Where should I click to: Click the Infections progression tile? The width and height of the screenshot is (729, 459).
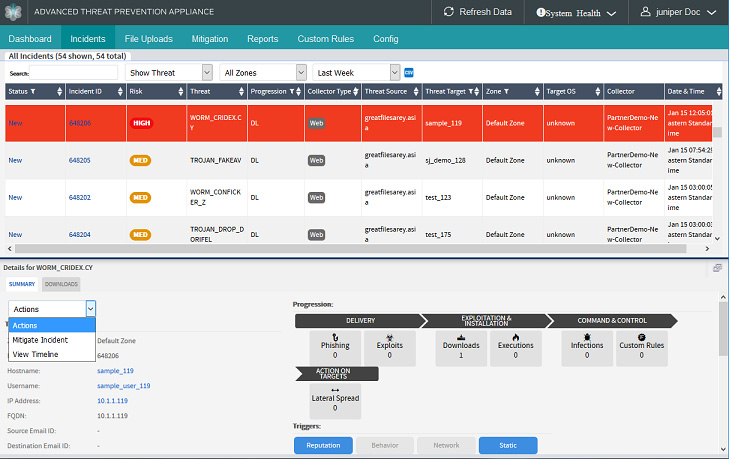pos(587,346)
